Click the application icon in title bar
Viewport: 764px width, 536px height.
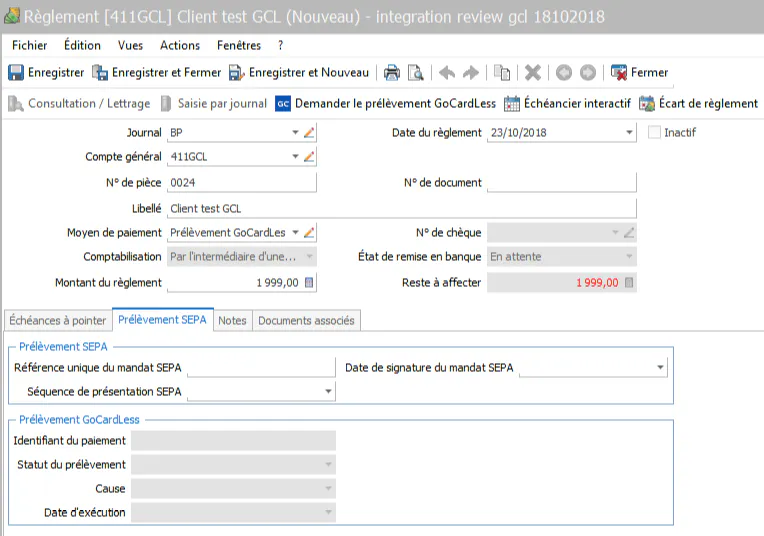(x=12, y=16)
